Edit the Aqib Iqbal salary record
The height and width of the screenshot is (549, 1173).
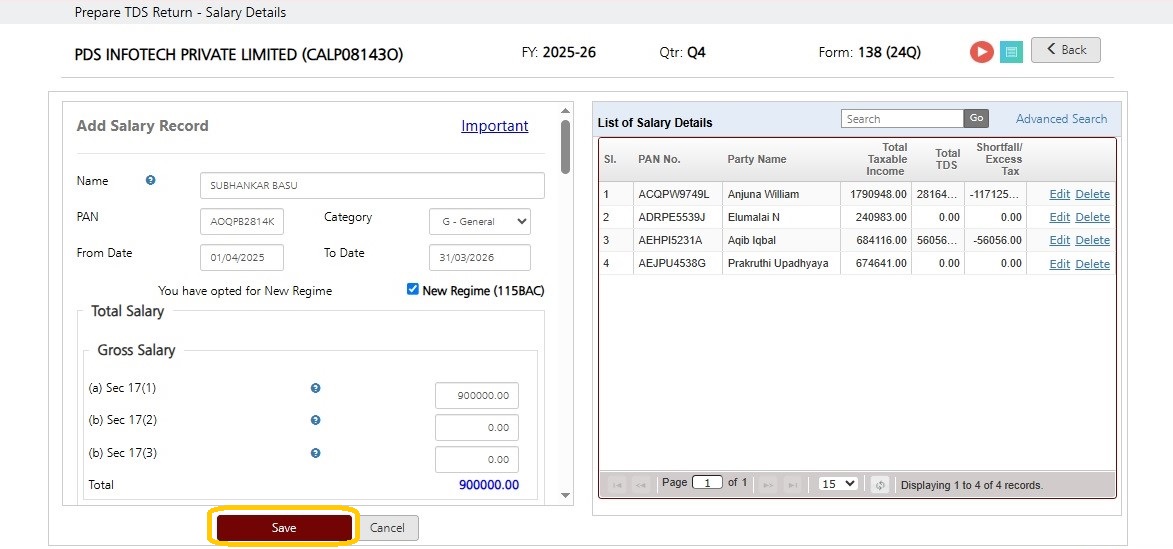pyautogui.click(x=1059, y=240)
